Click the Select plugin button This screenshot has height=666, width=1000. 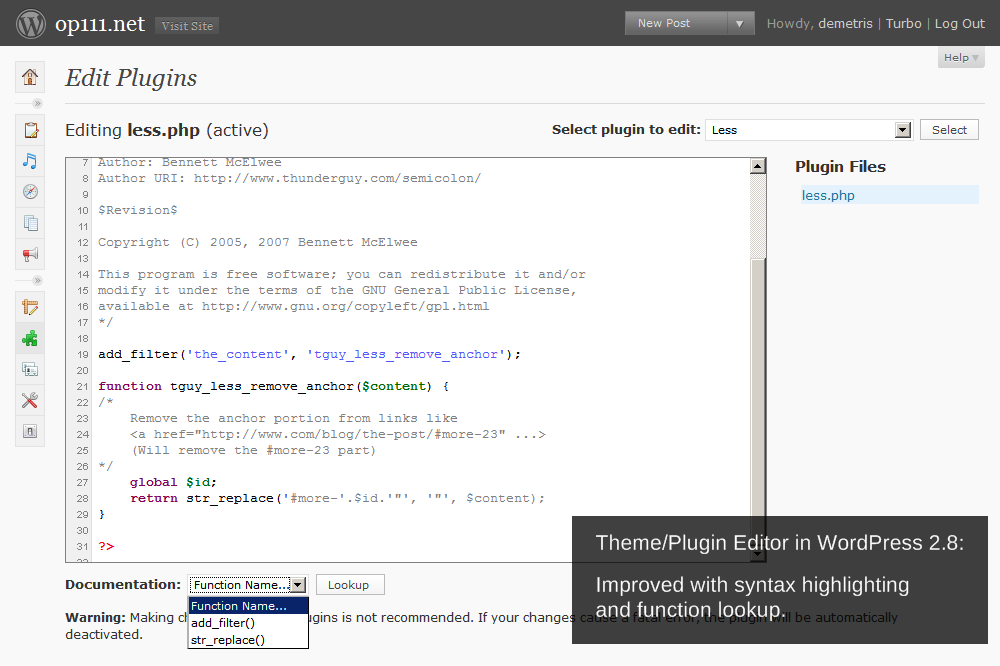[949, 130]
